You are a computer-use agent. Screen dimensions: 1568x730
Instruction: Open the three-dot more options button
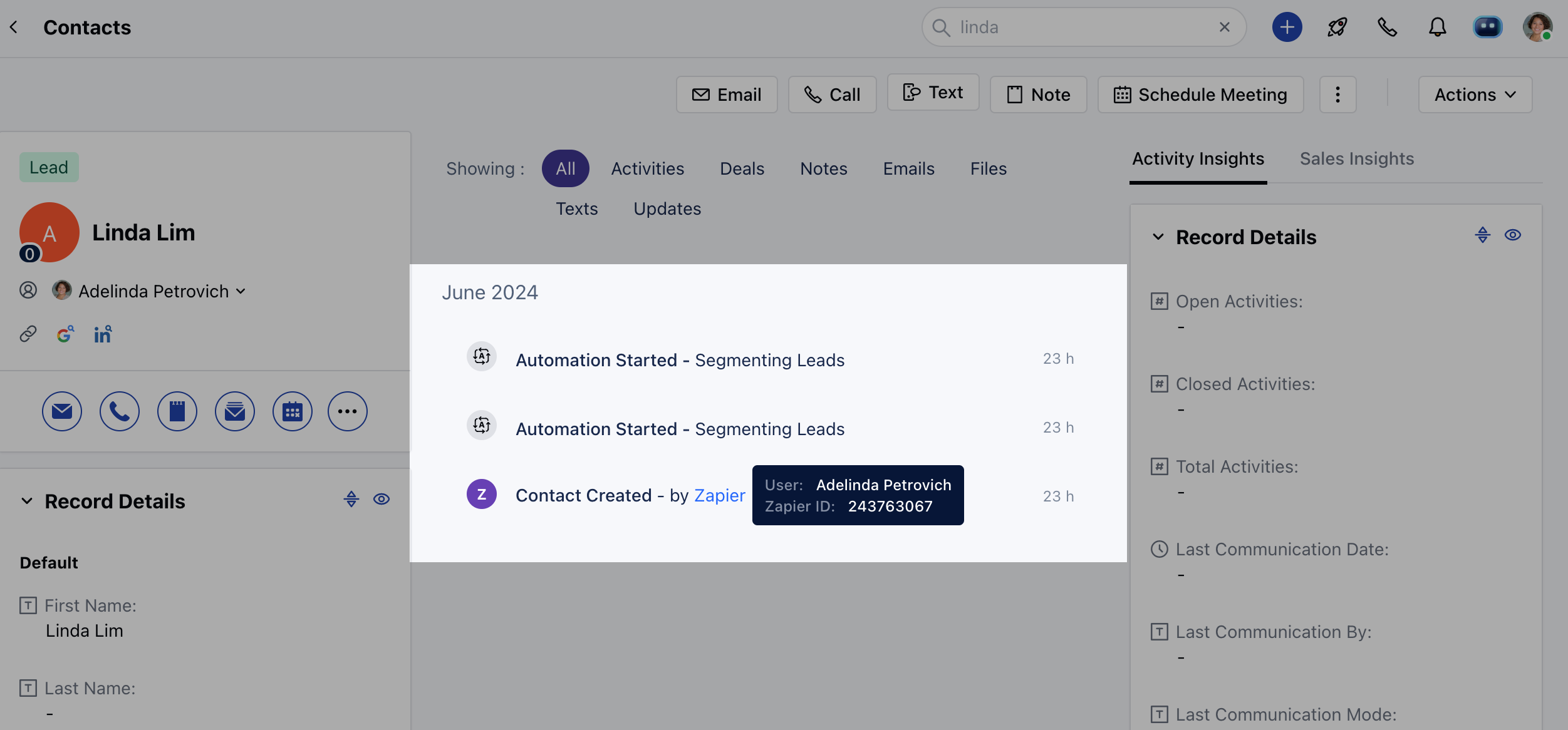[x=1337, y=95]
